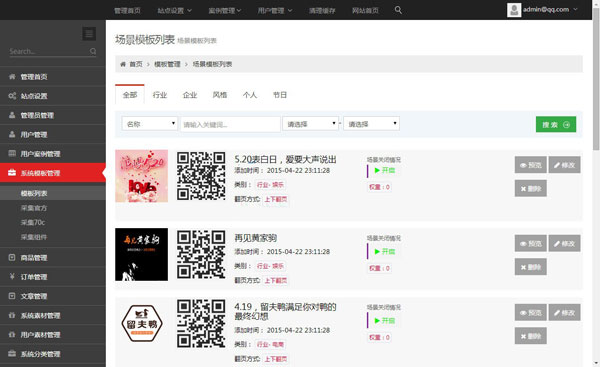Collapse the sidebar with the hamburger icon
Viewport: 600px width, 367px height.
(x=89, y=34)
